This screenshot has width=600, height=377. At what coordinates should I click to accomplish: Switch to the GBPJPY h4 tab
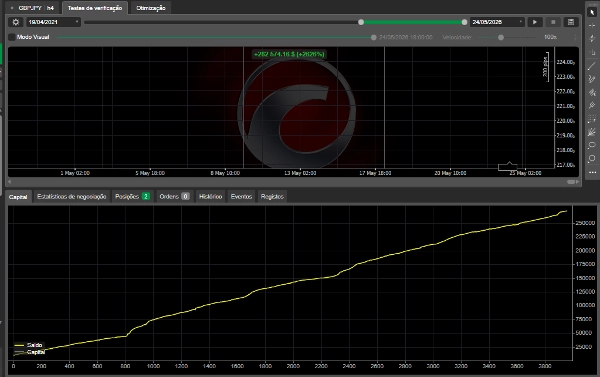[33, 8]
